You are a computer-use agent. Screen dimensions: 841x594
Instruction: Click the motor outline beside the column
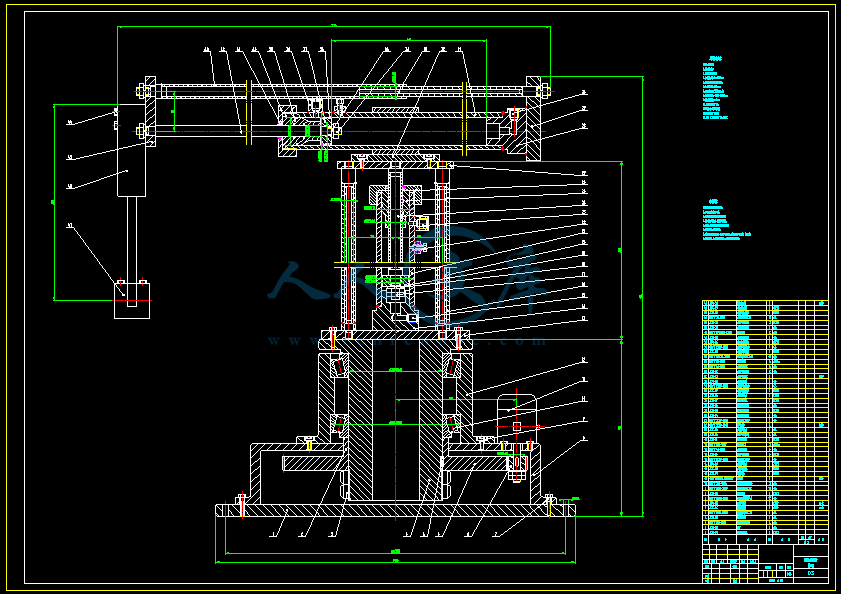tap(516, 417)
